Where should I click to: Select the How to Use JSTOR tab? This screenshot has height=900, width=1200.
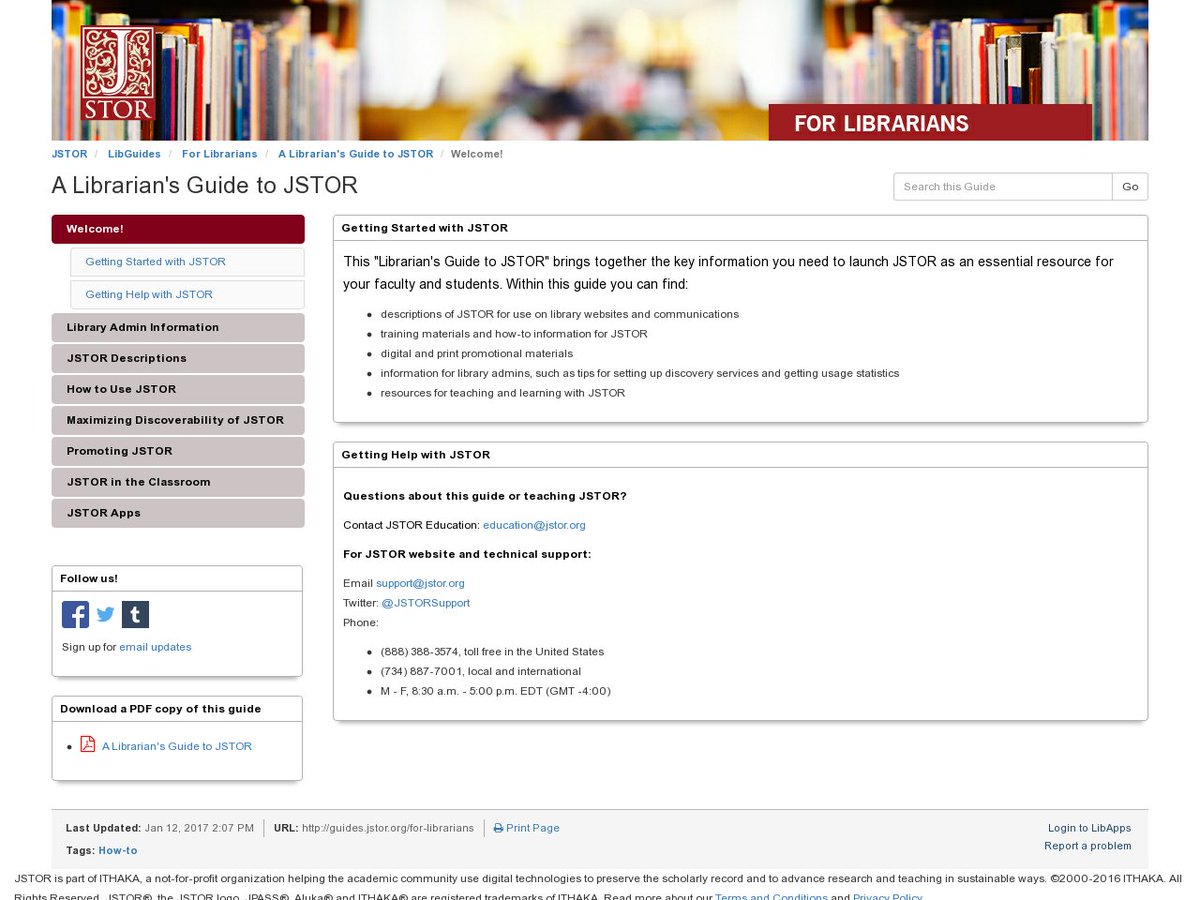click(x=178, y=389)
